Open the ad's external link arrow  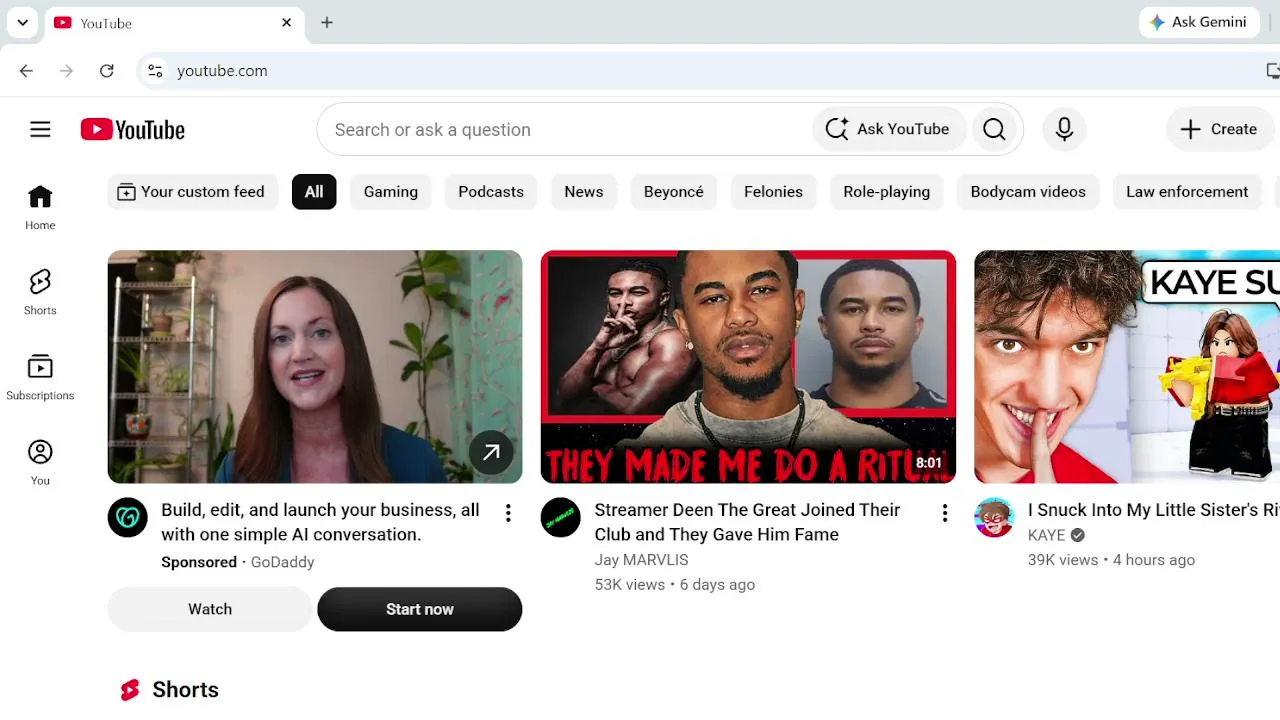pyautogui.click(x=491, y=453)
